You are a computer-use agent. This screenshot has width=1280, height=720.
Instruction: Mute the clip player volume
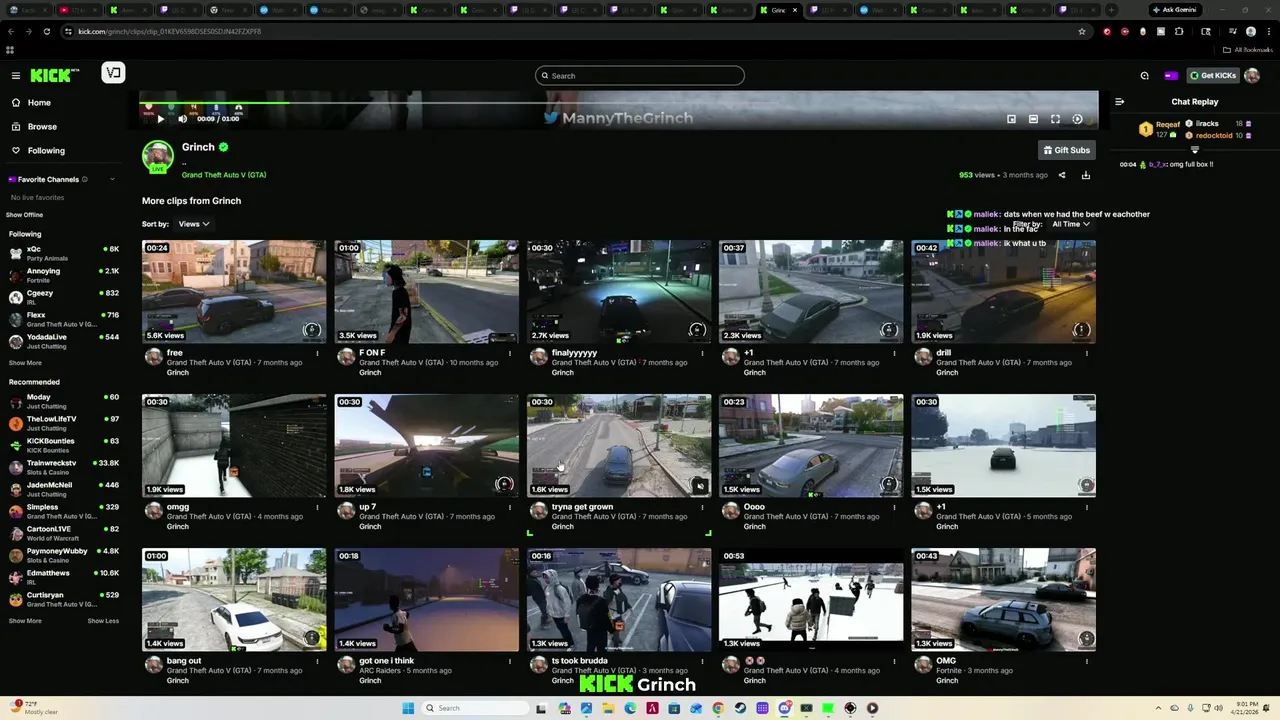click(x=182, y=119)
